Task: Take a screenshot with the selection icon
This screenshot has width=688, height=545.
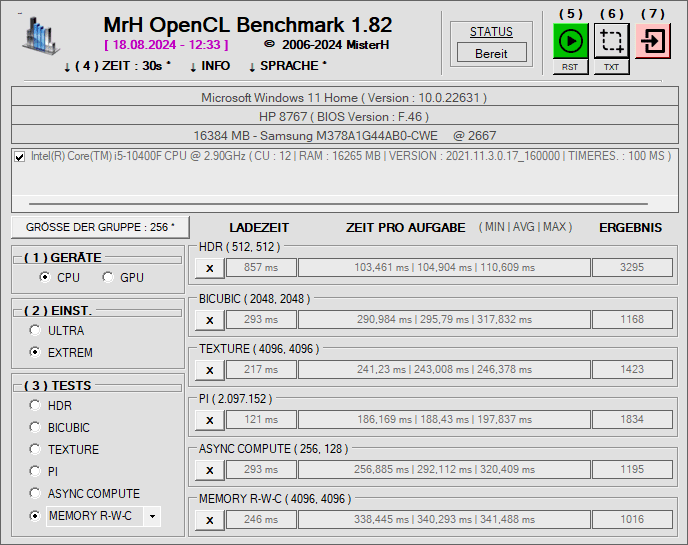Action: [x=612, y=41]
